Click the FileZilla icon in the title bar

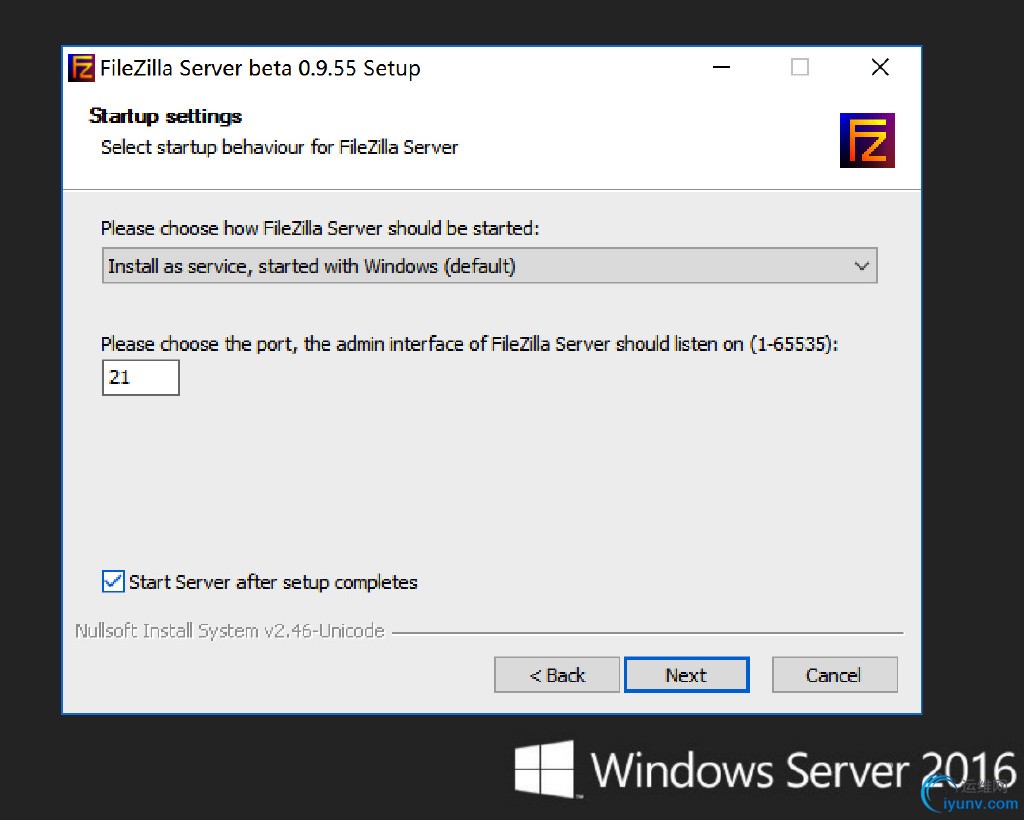tap(82, 68)
